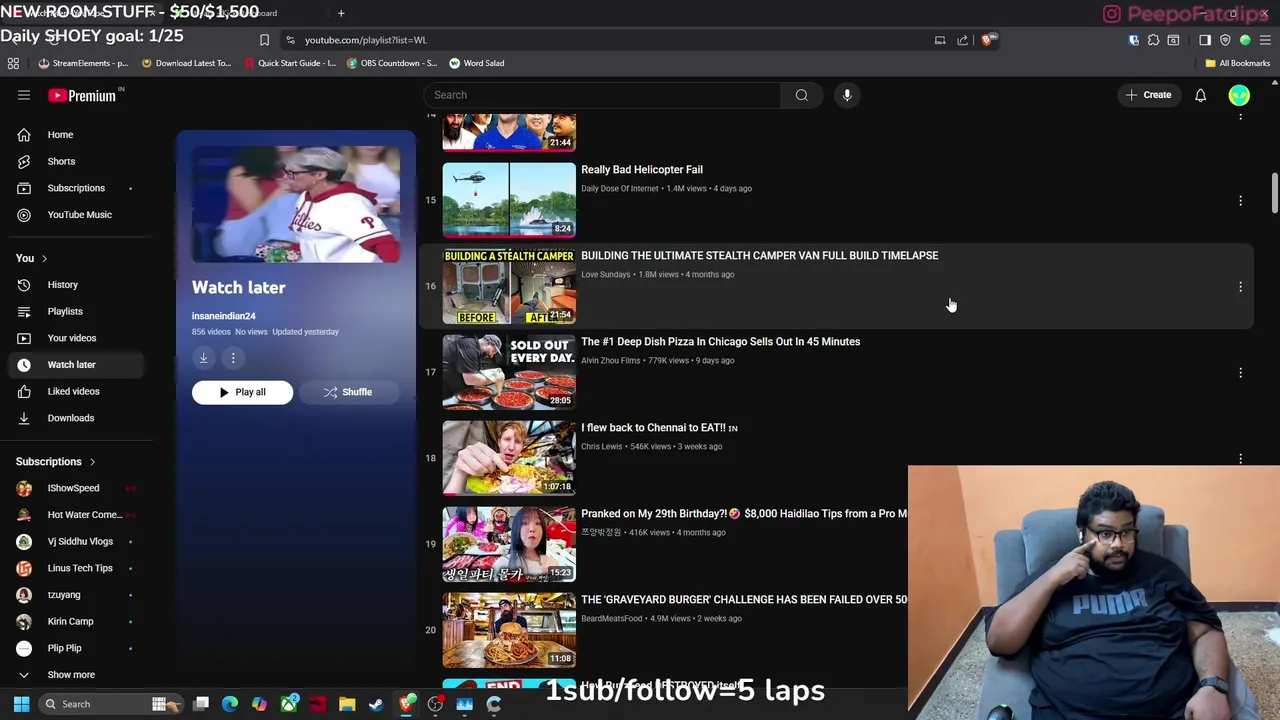Open Copilot from taskbar

pos(259,704)
